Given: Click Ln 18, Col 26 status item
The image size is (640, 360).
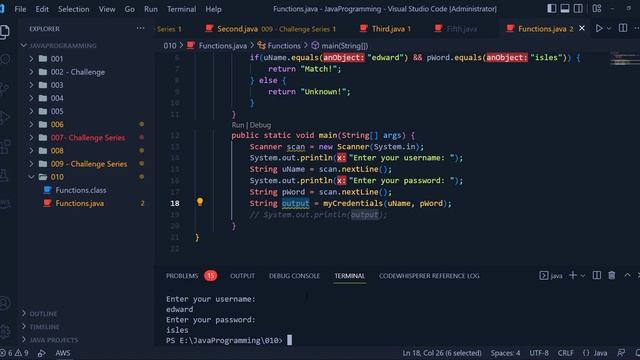Looking at the screenshot, I should point(442,353).
